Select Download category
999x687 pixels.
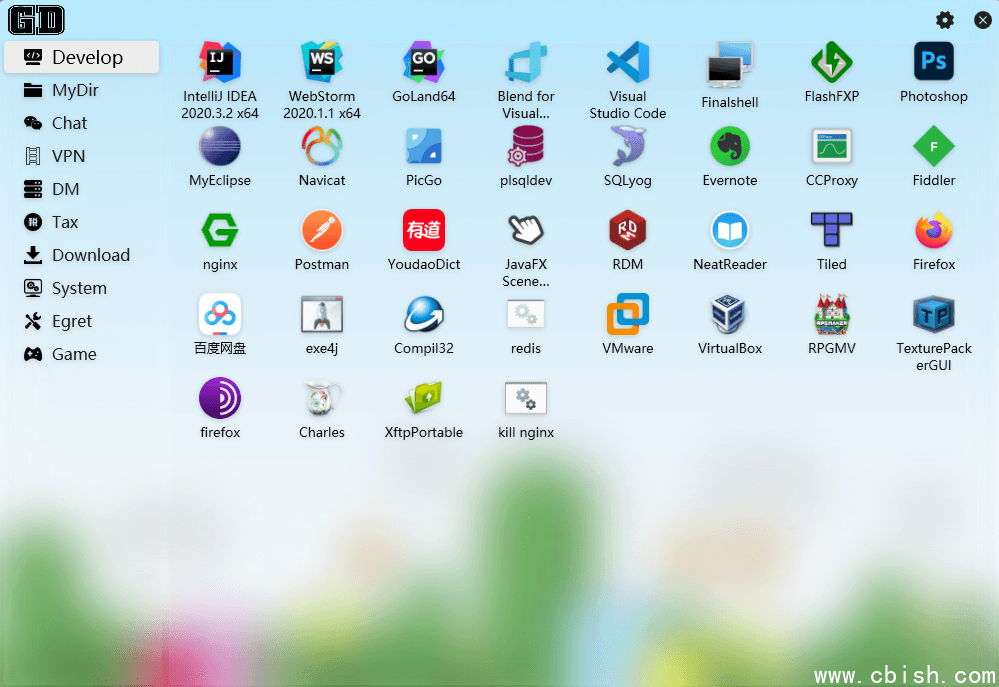pyautogui.click(x=82, y=255)
